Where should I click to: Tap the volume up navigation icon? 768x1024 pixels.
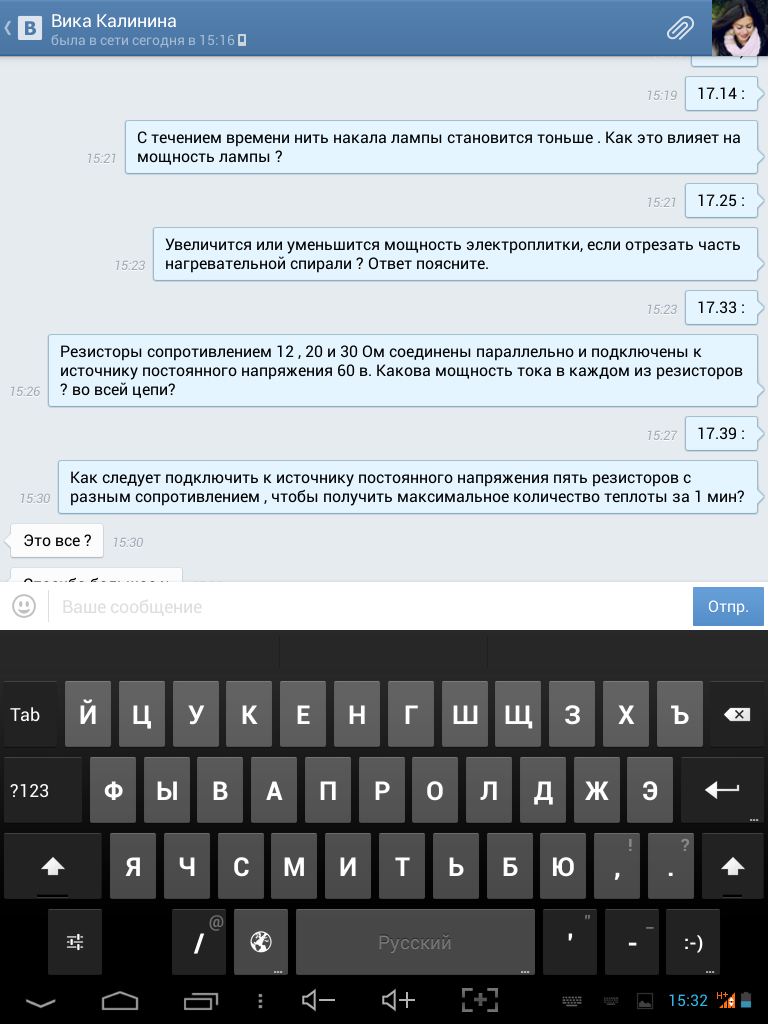tap(398, 1000)
